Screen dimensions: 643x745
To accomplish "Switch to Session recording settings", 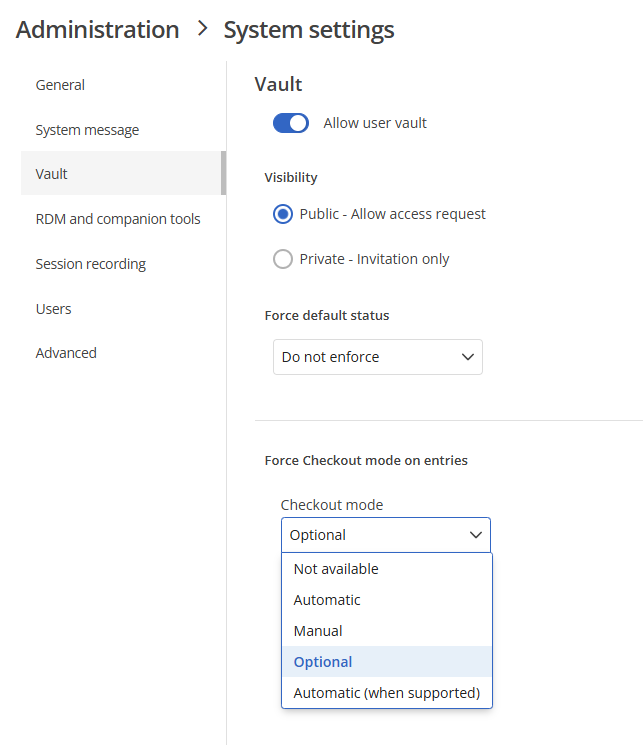I will point(90,264).
